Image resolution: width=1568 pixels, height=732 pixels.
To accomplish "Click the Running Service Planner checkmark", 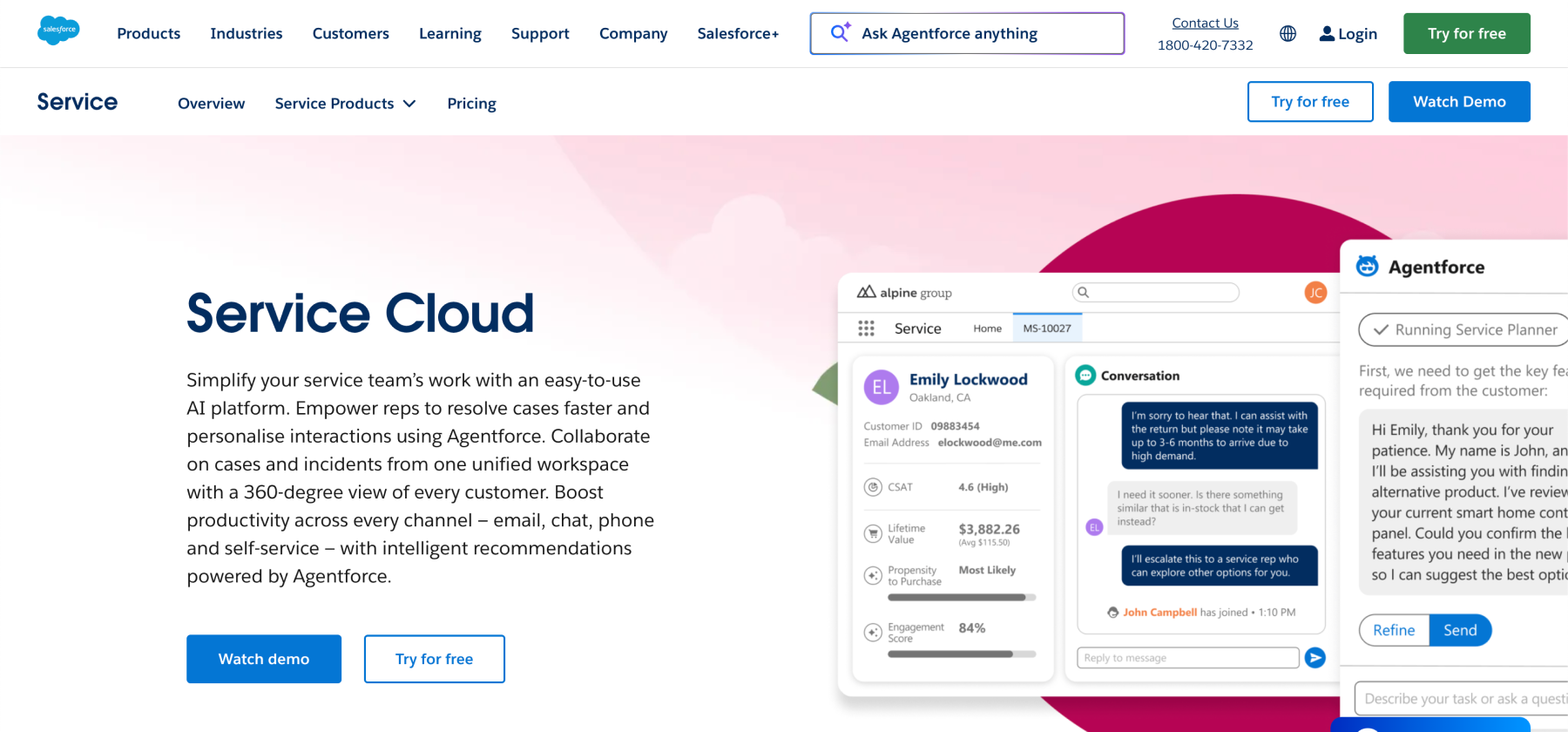I will 1381,329.
